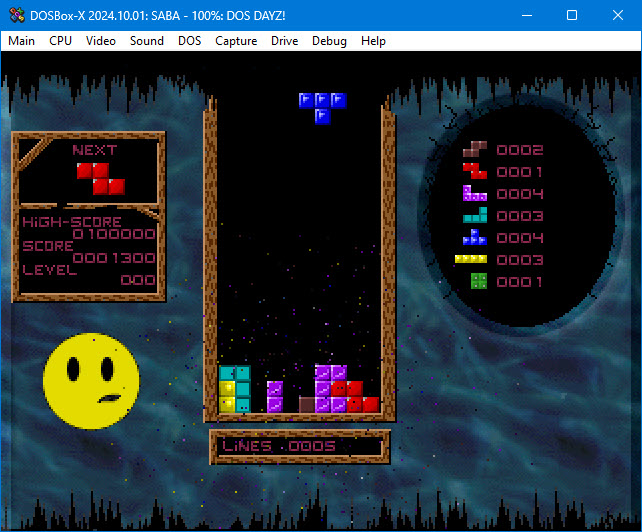The image size is (642, 532).
Task: Click the level value 000
Action: tap(138, 281)
